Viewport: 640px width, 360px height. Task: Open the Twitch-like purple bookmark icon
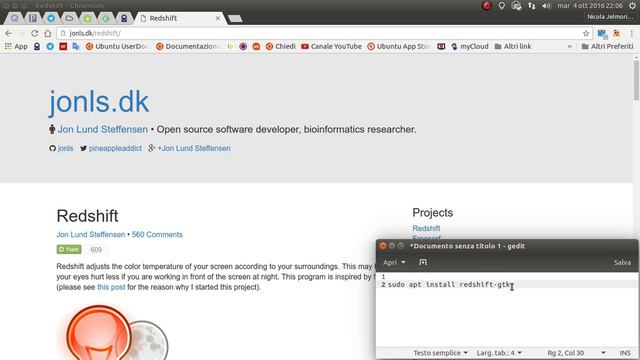click(x=441, y=47)
